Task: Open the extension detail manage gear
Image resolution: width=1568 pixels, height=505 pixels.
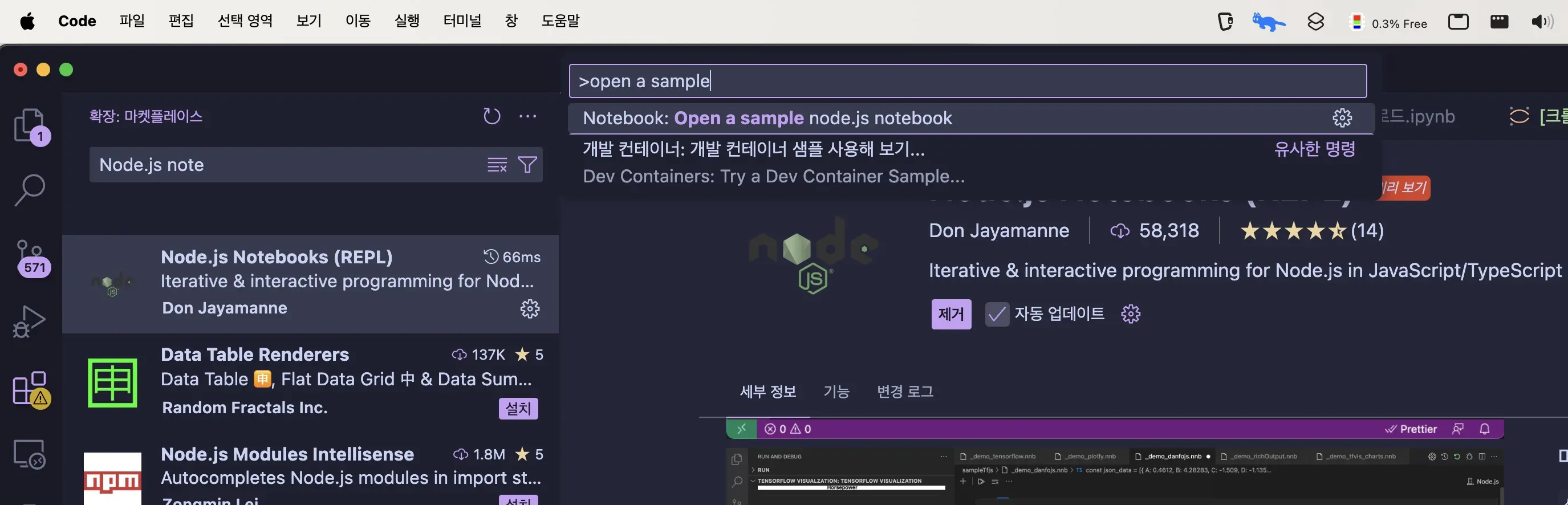Action: (1130, 314)
